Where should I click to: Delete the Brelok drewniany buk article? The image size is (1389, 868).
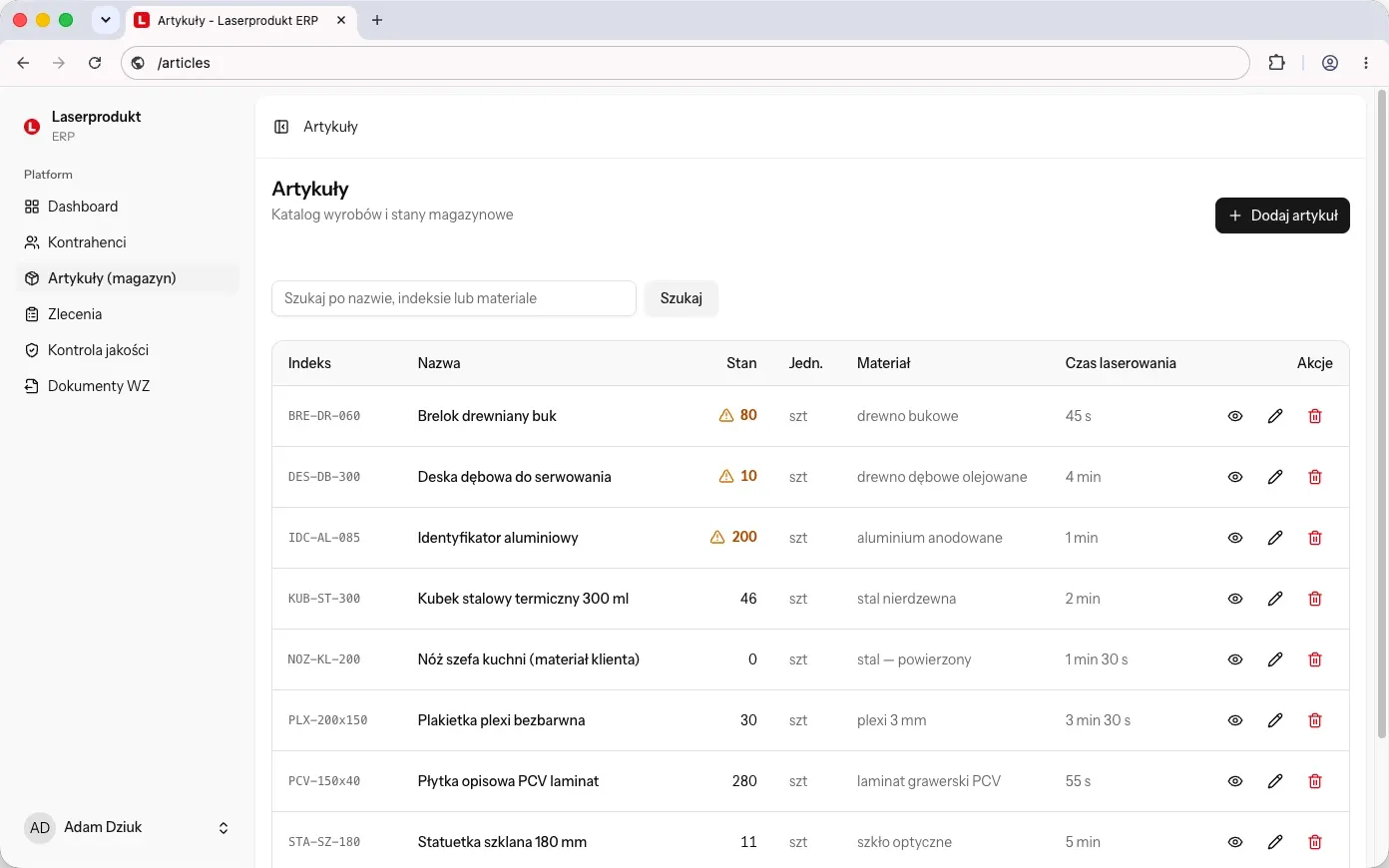click(x=1315, y=416)
